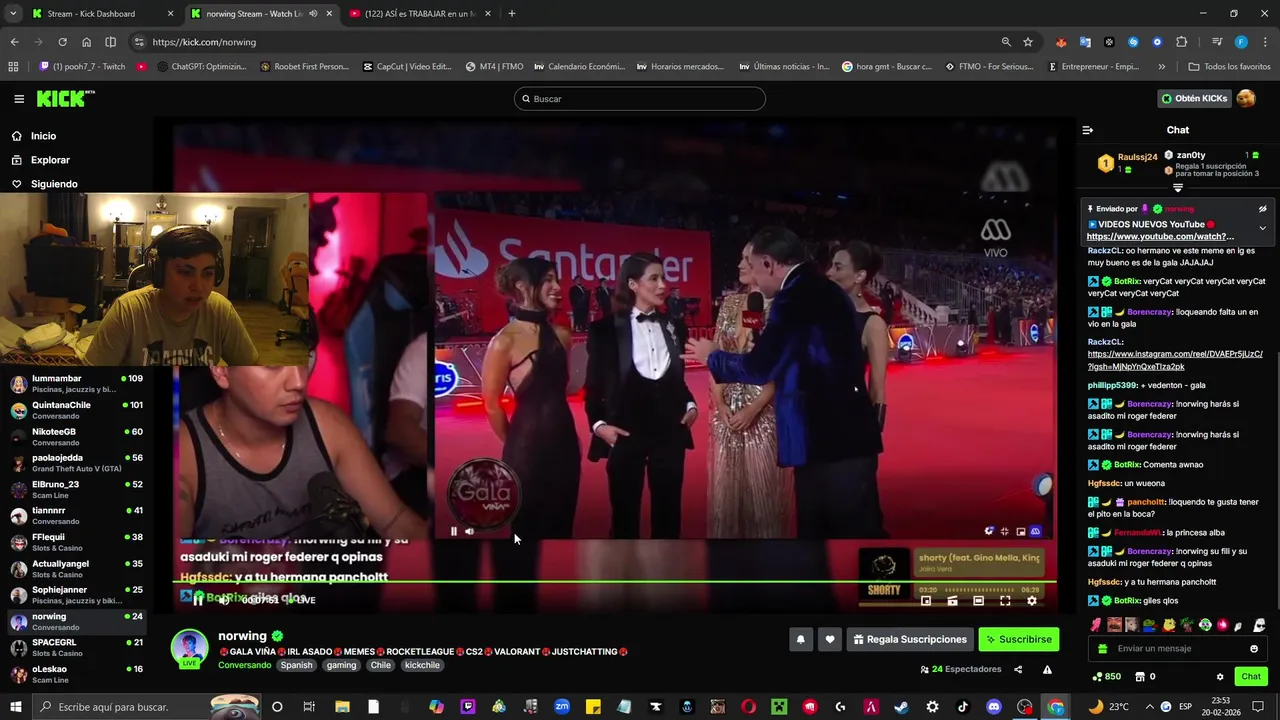1280x720 pixels.
Task: Pause the stream with play/pause control
Action: click(197, 600)
